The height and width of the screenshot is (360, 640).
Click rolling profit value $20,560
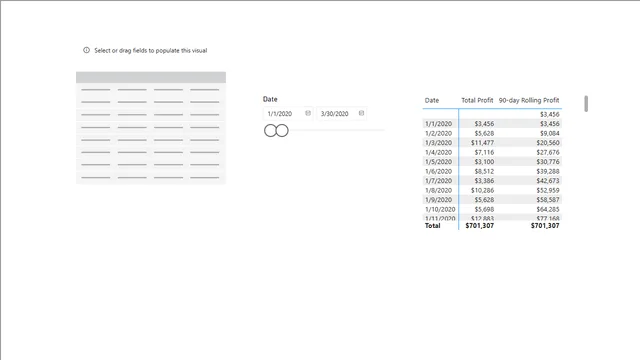(548, 143)
